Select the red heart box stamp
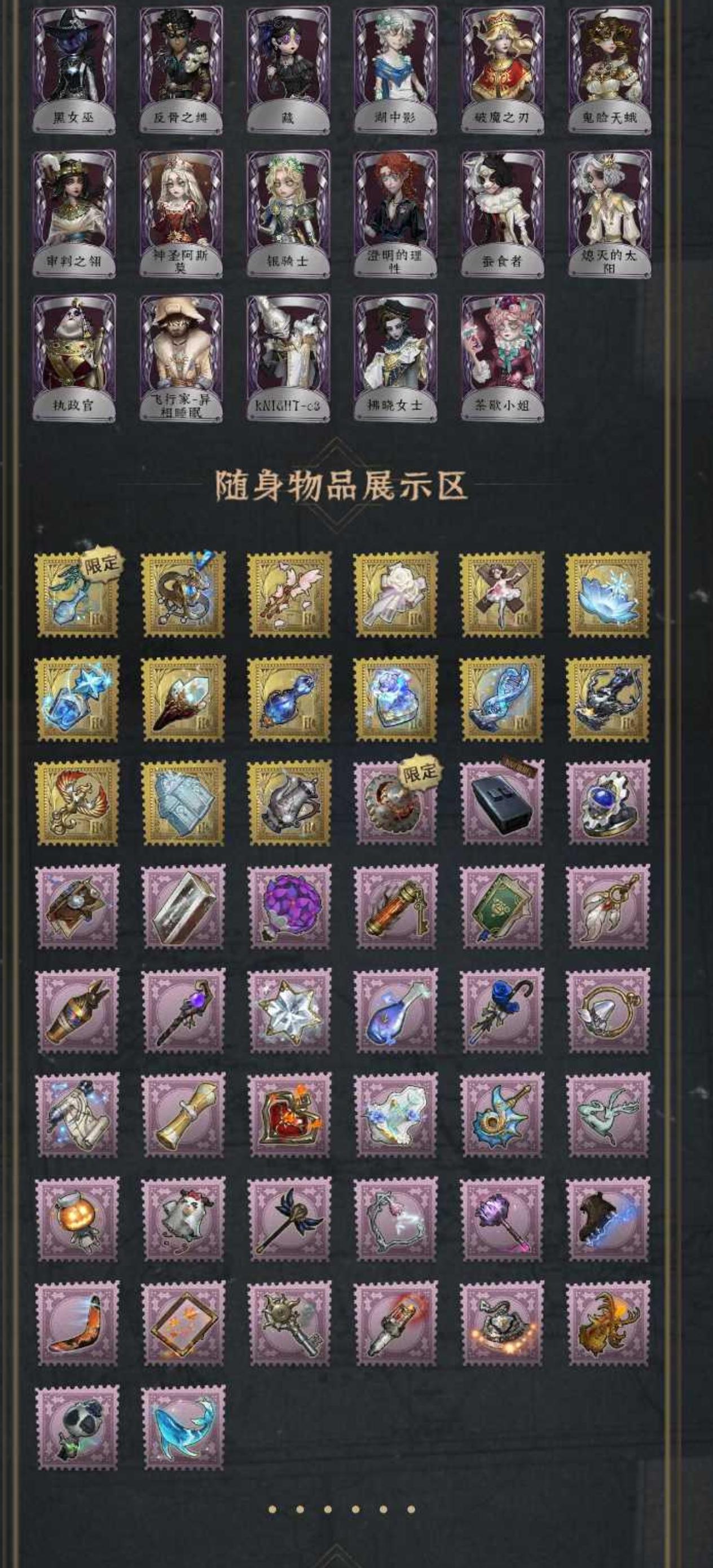 coord(290,1115)
